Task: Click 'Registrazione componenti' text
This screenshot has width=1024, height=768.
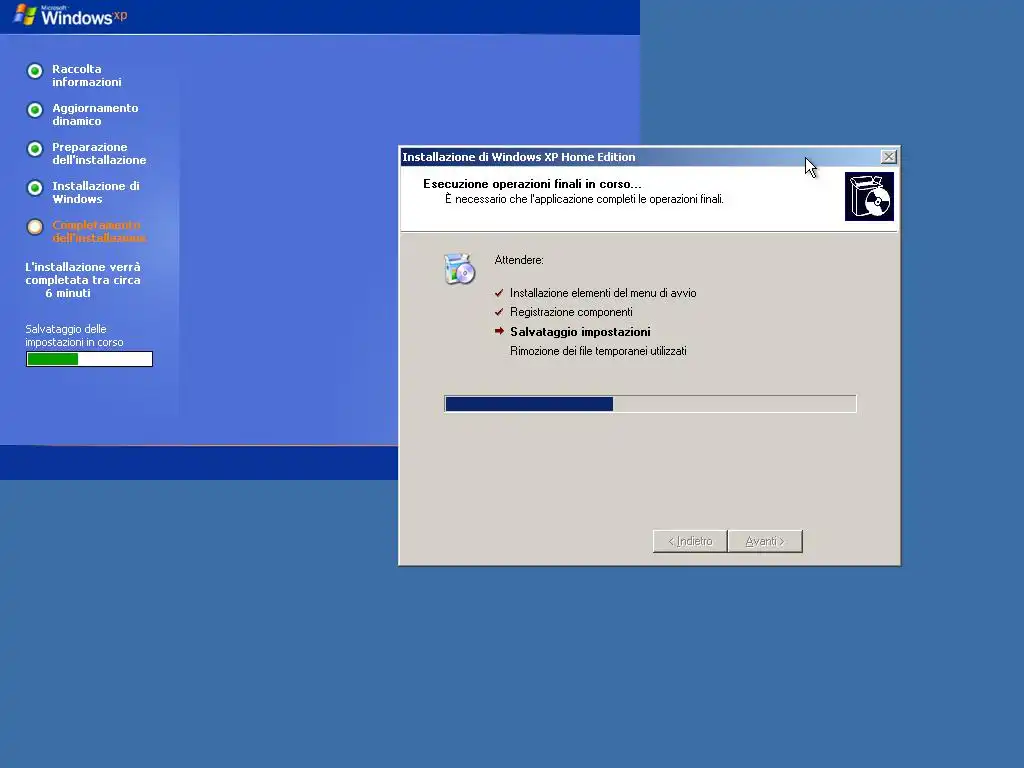Action: pos(571,312)
